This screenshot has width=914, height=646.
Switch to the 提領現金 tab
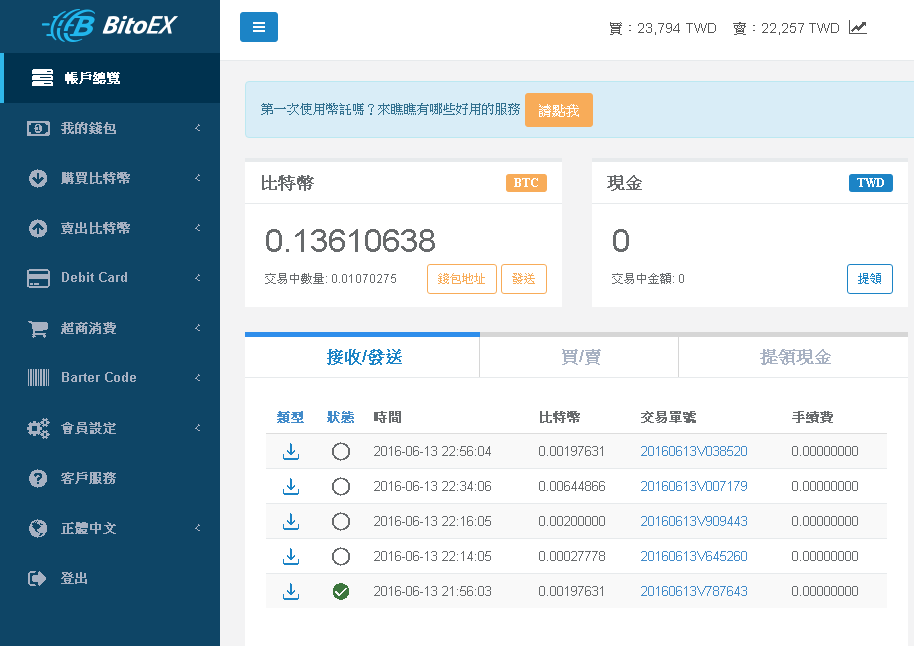pos(795,357)
